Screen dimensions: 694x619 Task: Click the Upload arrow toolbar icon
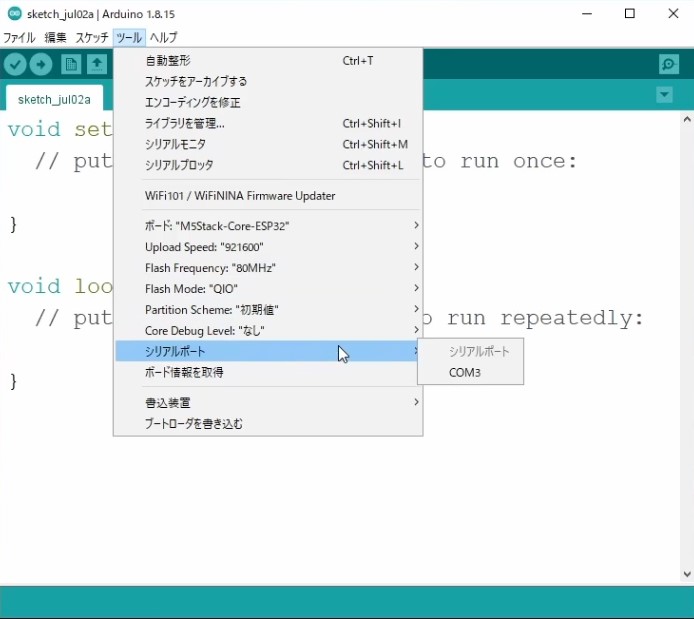(41, 65)
